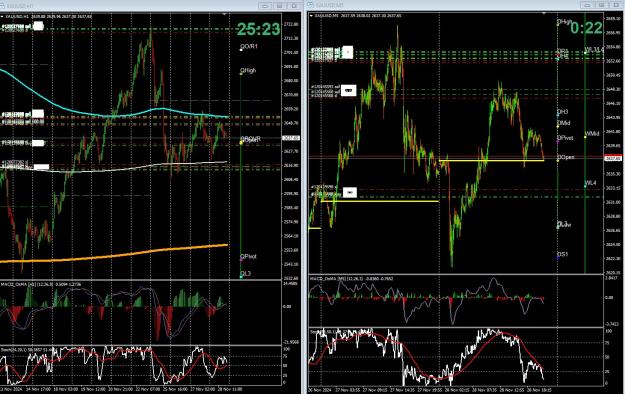Open the M5 chart window system icon
The height and width of the screenshot is (394, 625).
tap(311, 5)
